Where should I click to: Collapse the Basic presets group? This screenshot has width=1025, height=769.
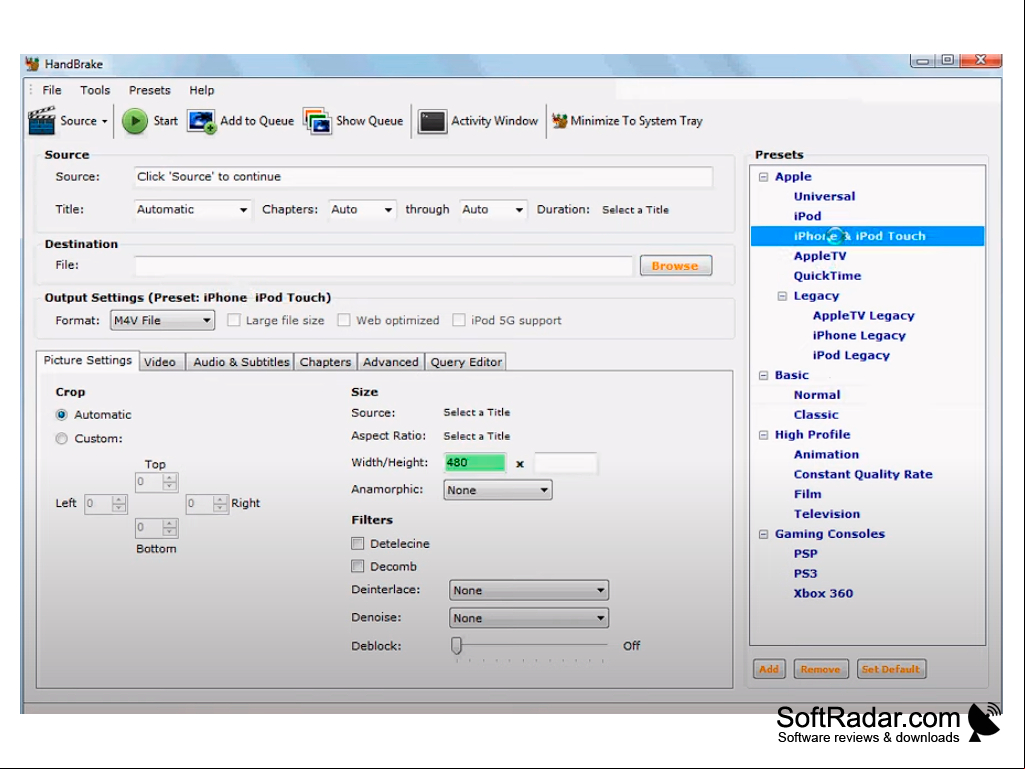[x=763, y=375]
